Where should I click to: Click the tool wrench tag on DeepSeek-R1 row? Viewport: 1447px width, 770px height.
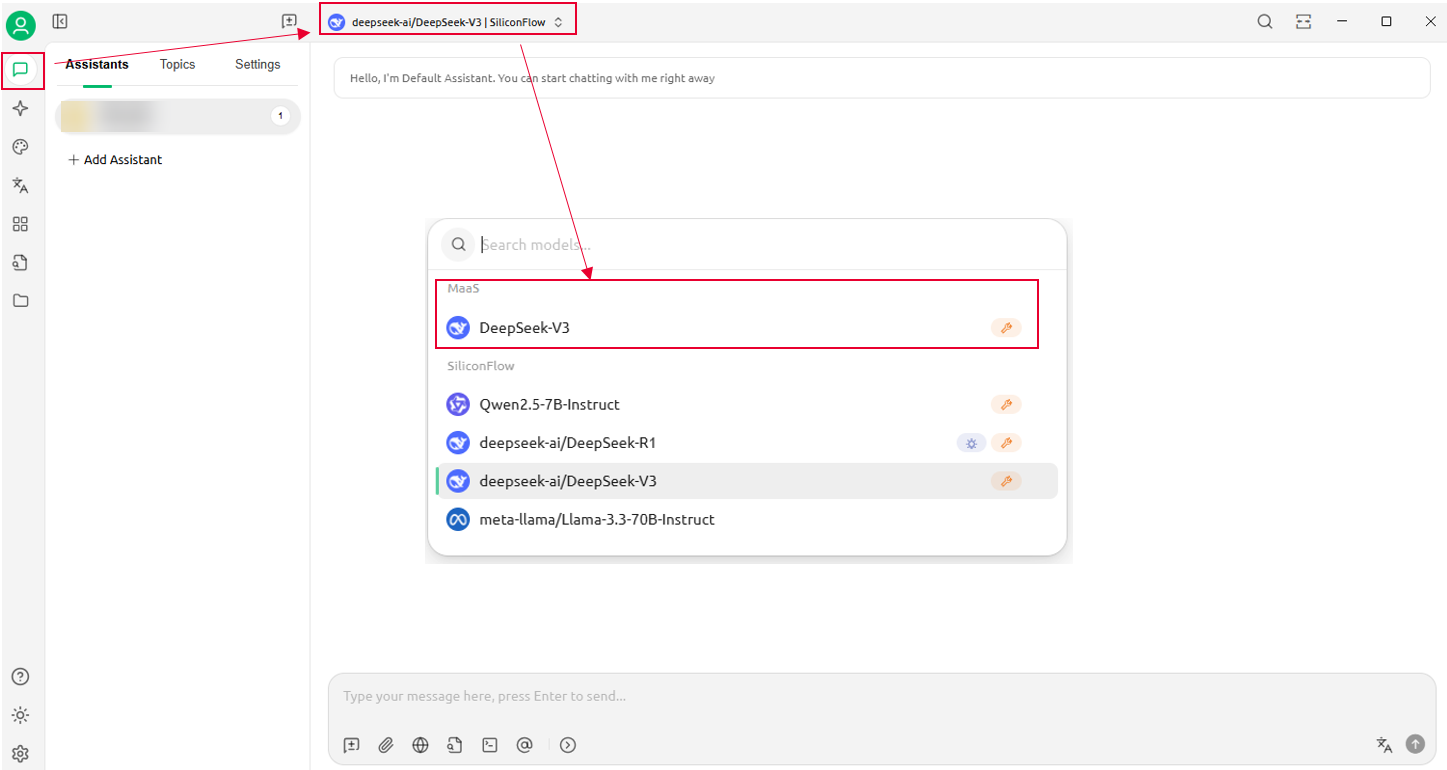1006,443
